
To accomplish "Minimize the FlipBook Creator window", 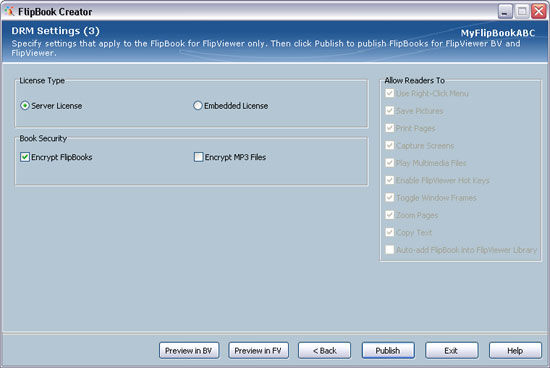I will (x=505, y=12).
